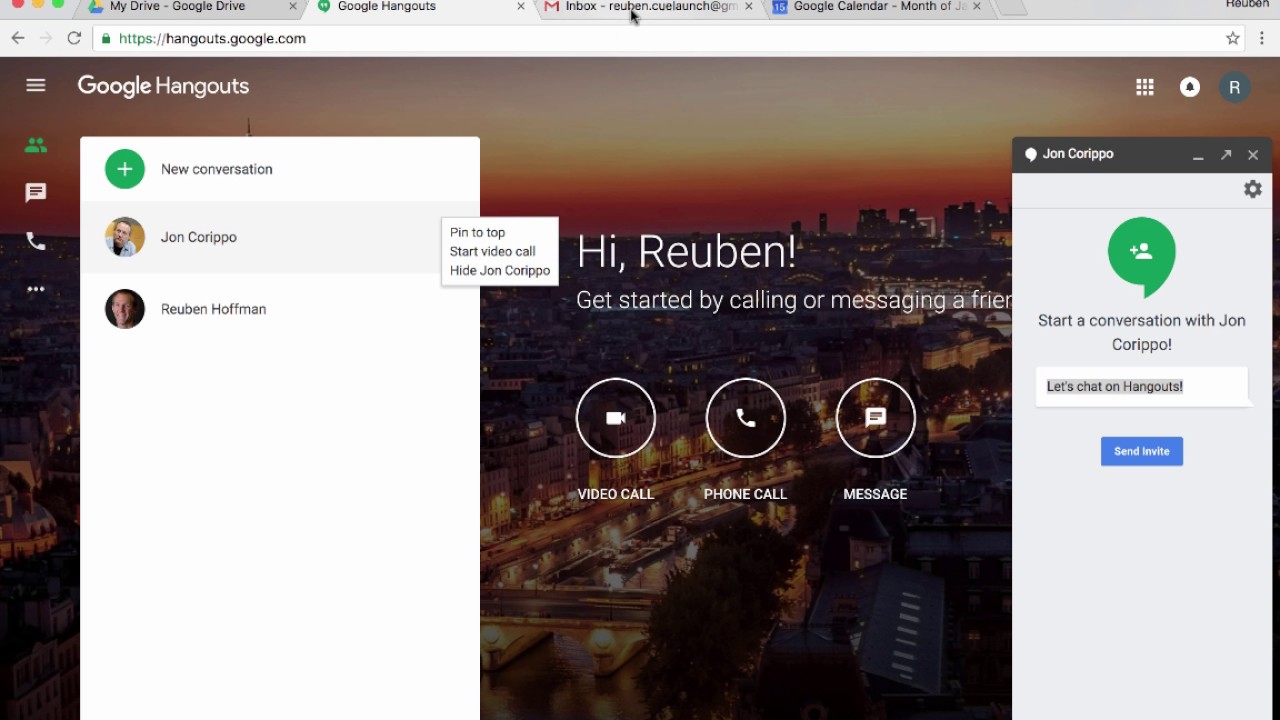1280x720 pixels.
Task: Minimize the Jon Corippo chat panel
Action: click(1198, 156)
